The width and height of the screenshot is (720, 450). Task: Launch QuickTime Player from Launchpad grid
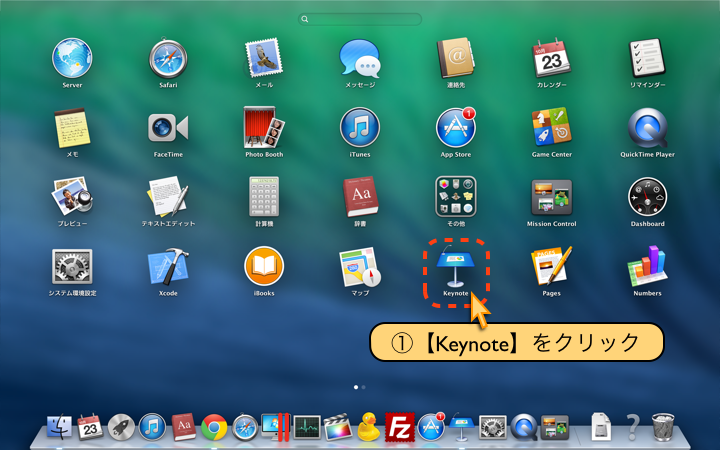click(x=647, y=128)
